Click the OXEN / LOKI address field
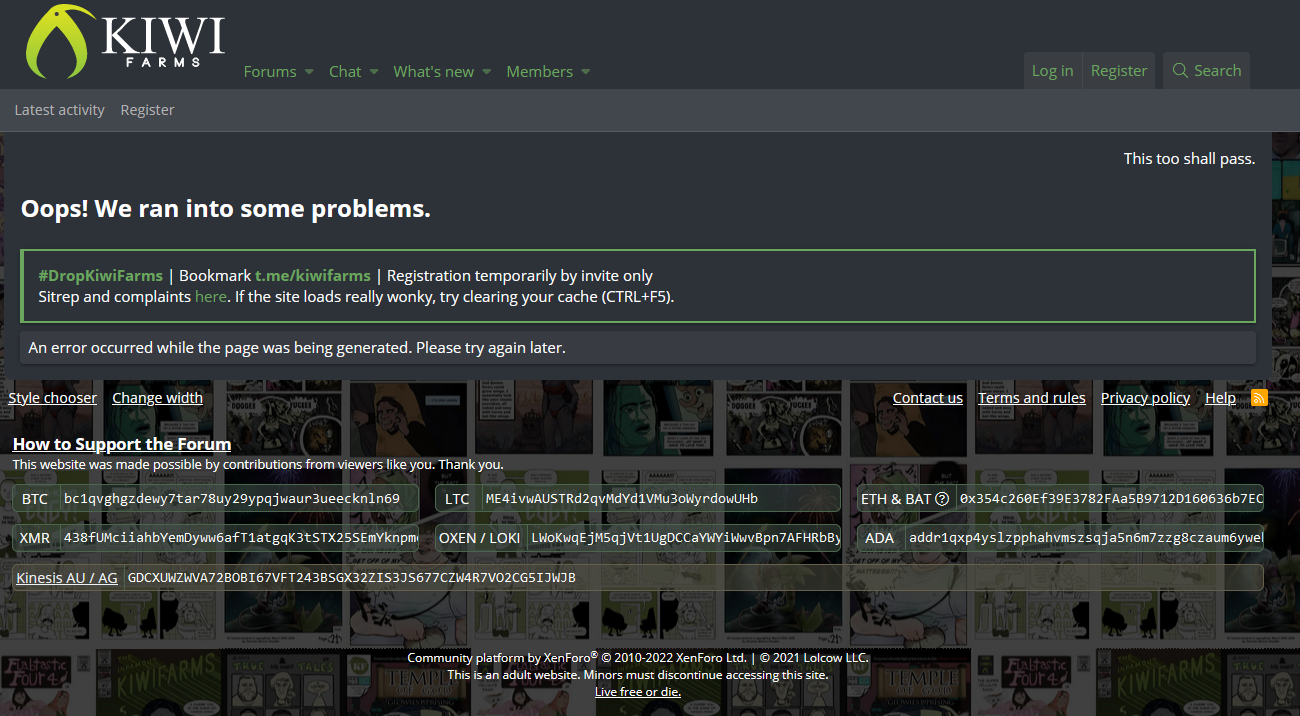1300x716 pixels. coord(684,538)
